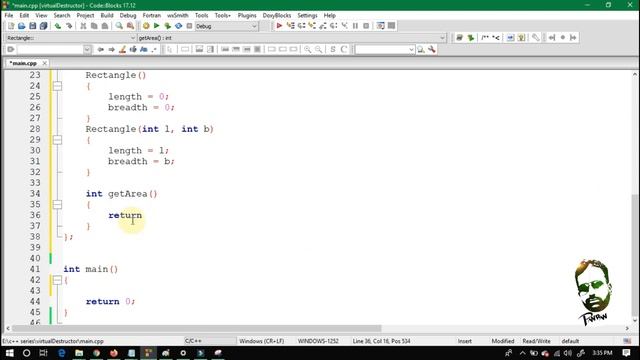Click the Stop debugger icon
The width and height of the screenshot is (640, 360).
point(366,26)
